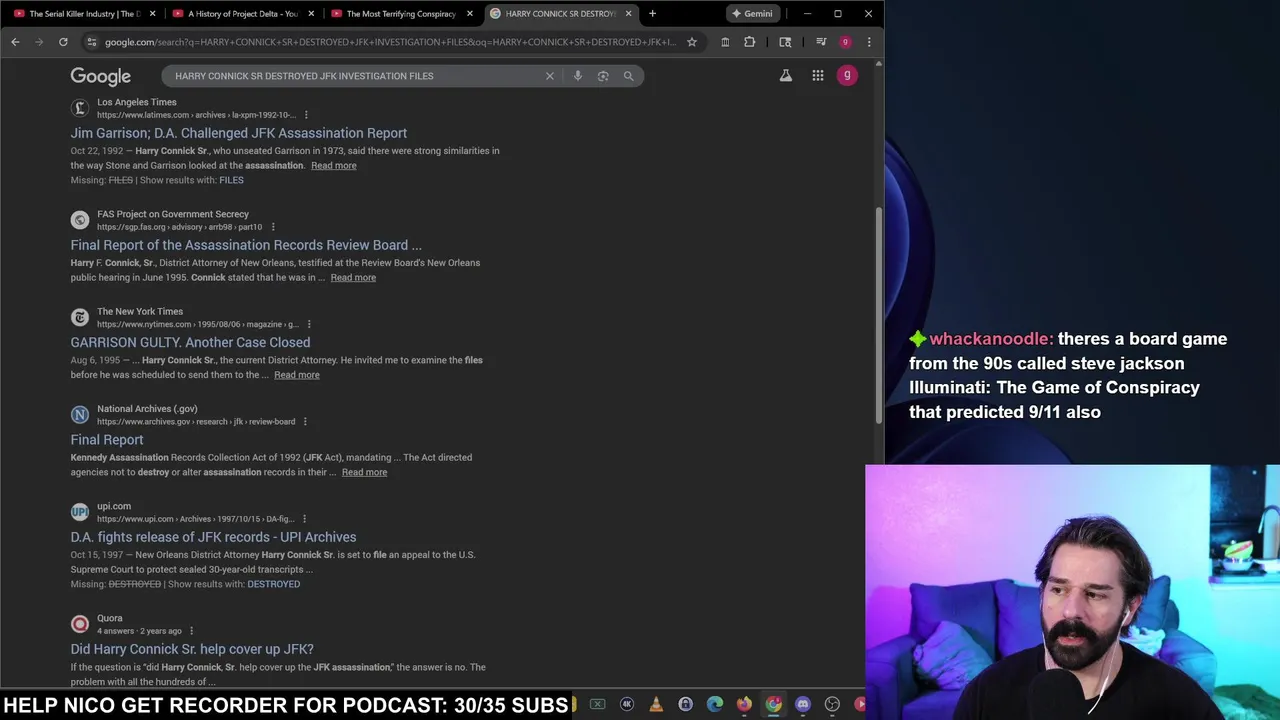Start a voice search with the microphone
The image size is (1280, 720).
[577, 76]
